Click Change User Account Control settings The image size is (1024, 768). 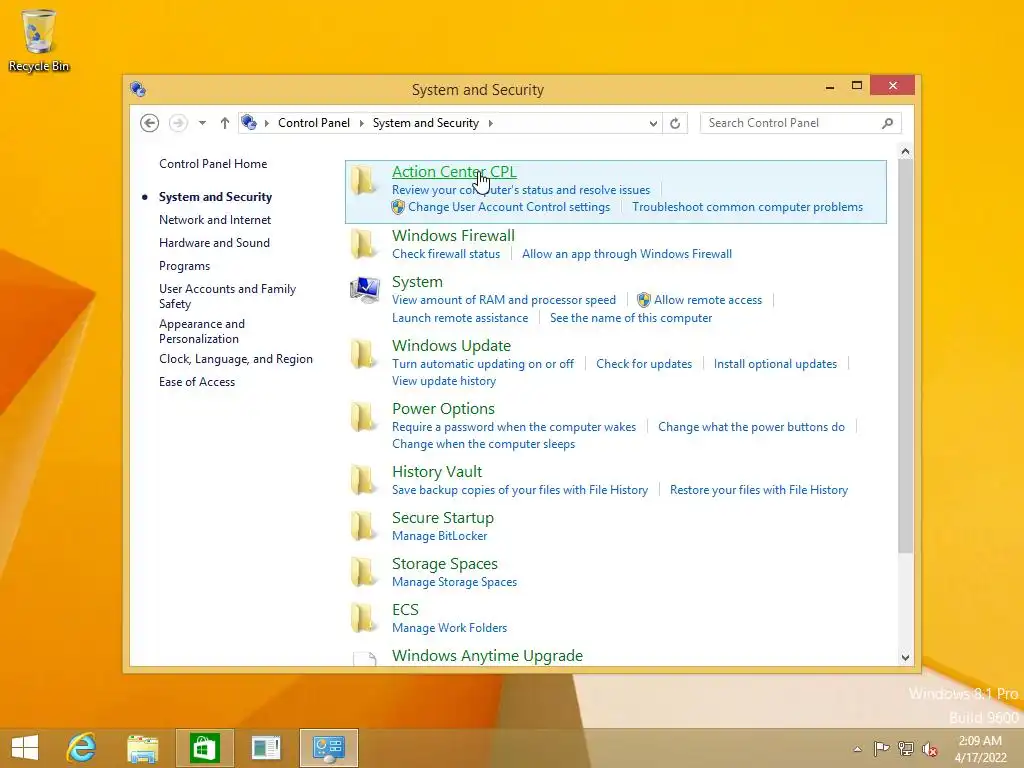click(509, 207)
